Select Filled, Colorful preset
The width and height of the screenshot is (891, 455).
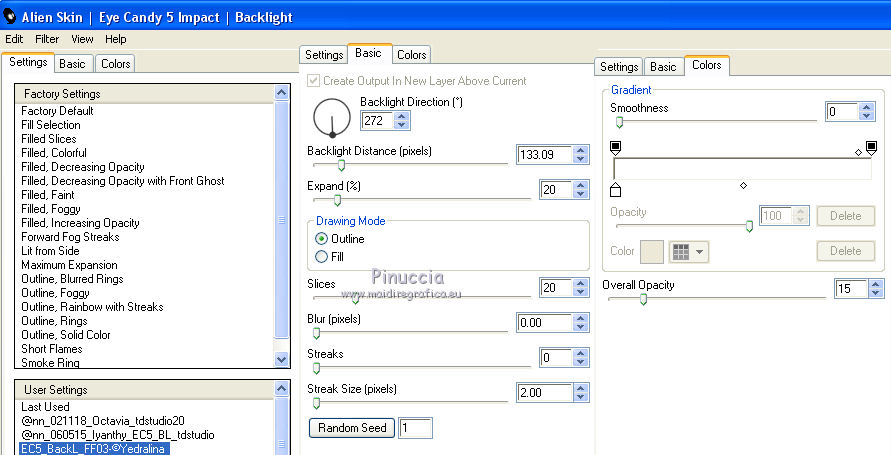point(54,153)
